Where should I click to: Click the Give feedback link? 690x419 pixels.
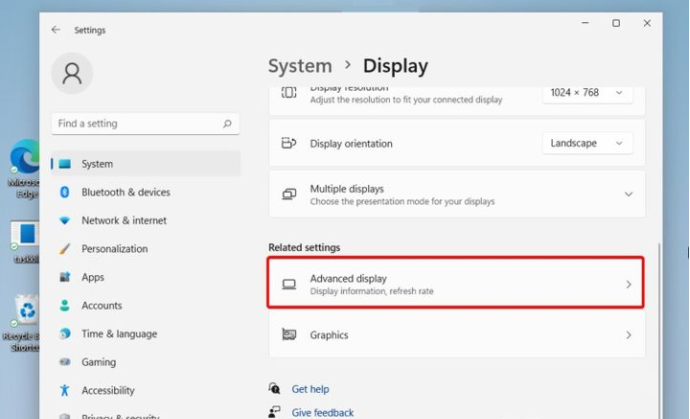(323, 412)
